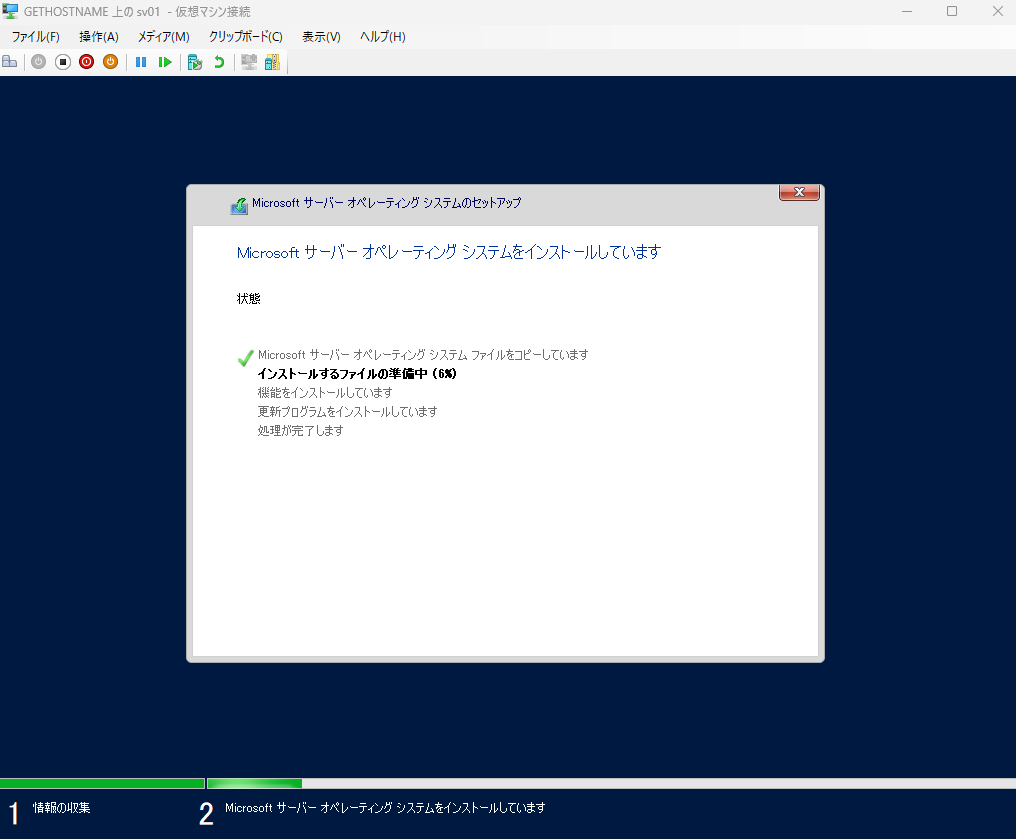
Task: Minimize the VM connection window
Action: pos(906,11)
